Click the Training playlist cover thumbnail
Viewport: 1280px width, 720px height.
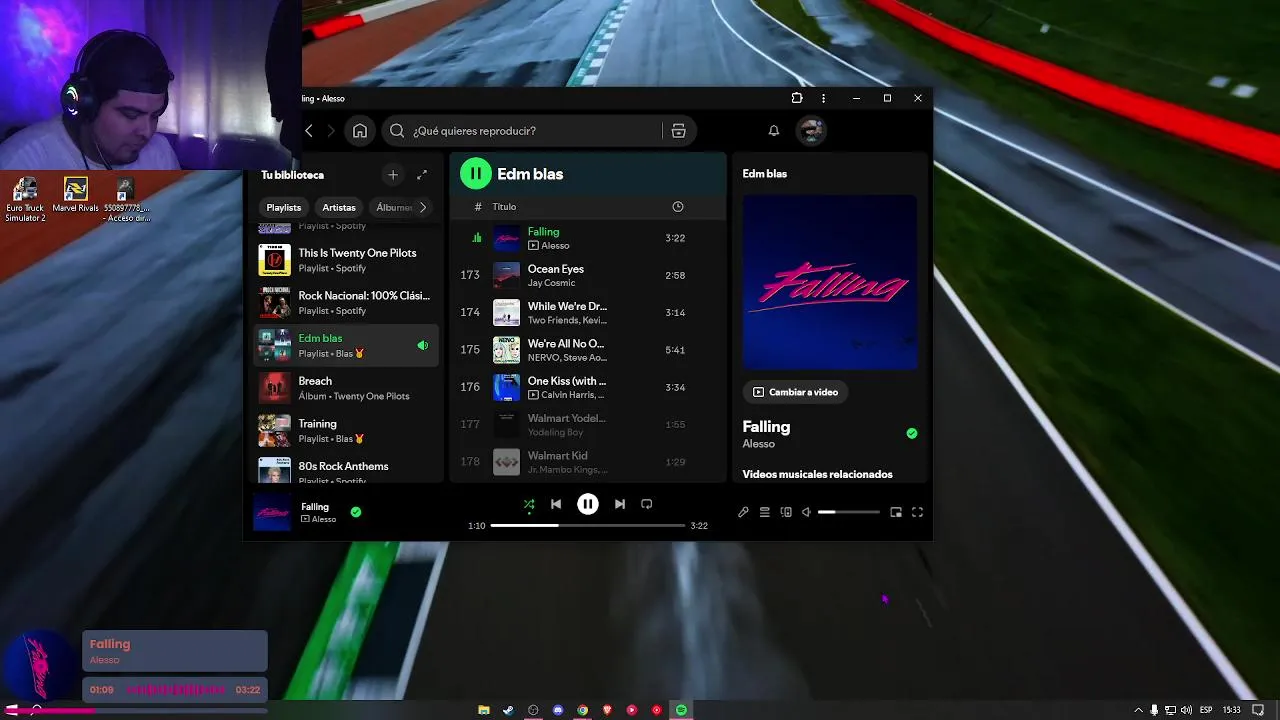click(x=275, y=430)
